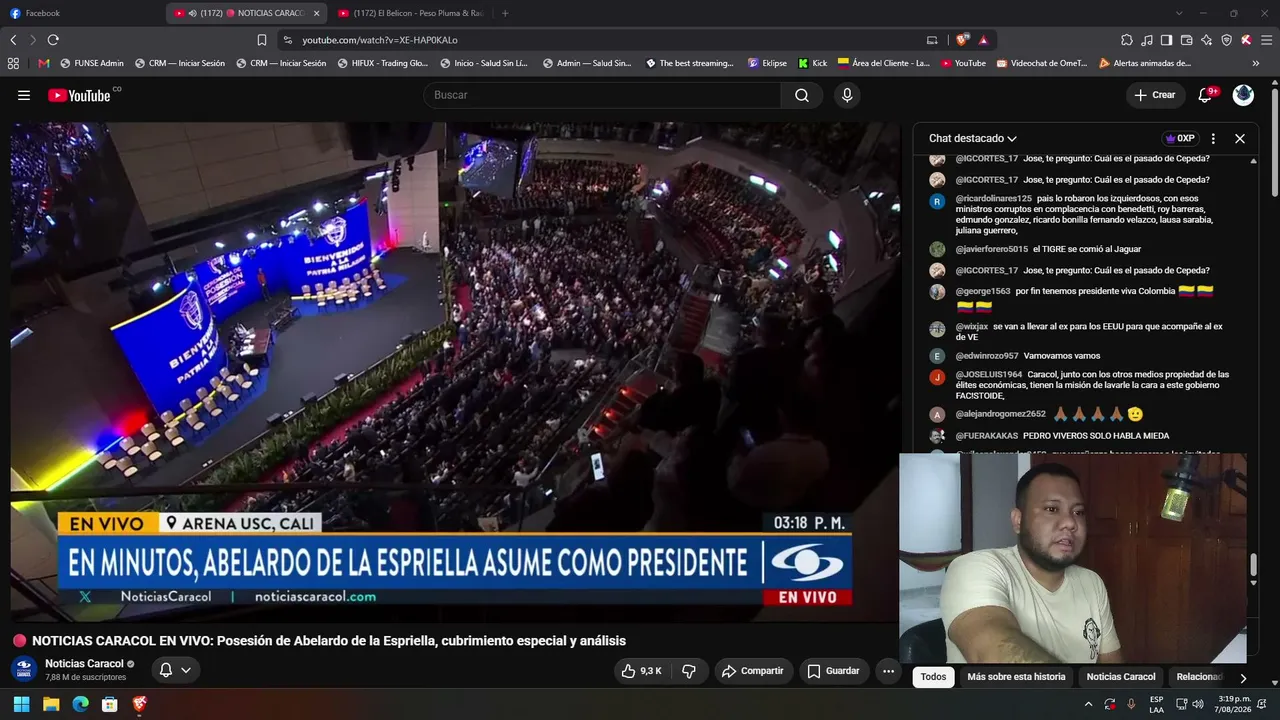Screen dimensions: 1280x720
Task: Show hidden bookmarks with the chevron
Action: 1256,63
